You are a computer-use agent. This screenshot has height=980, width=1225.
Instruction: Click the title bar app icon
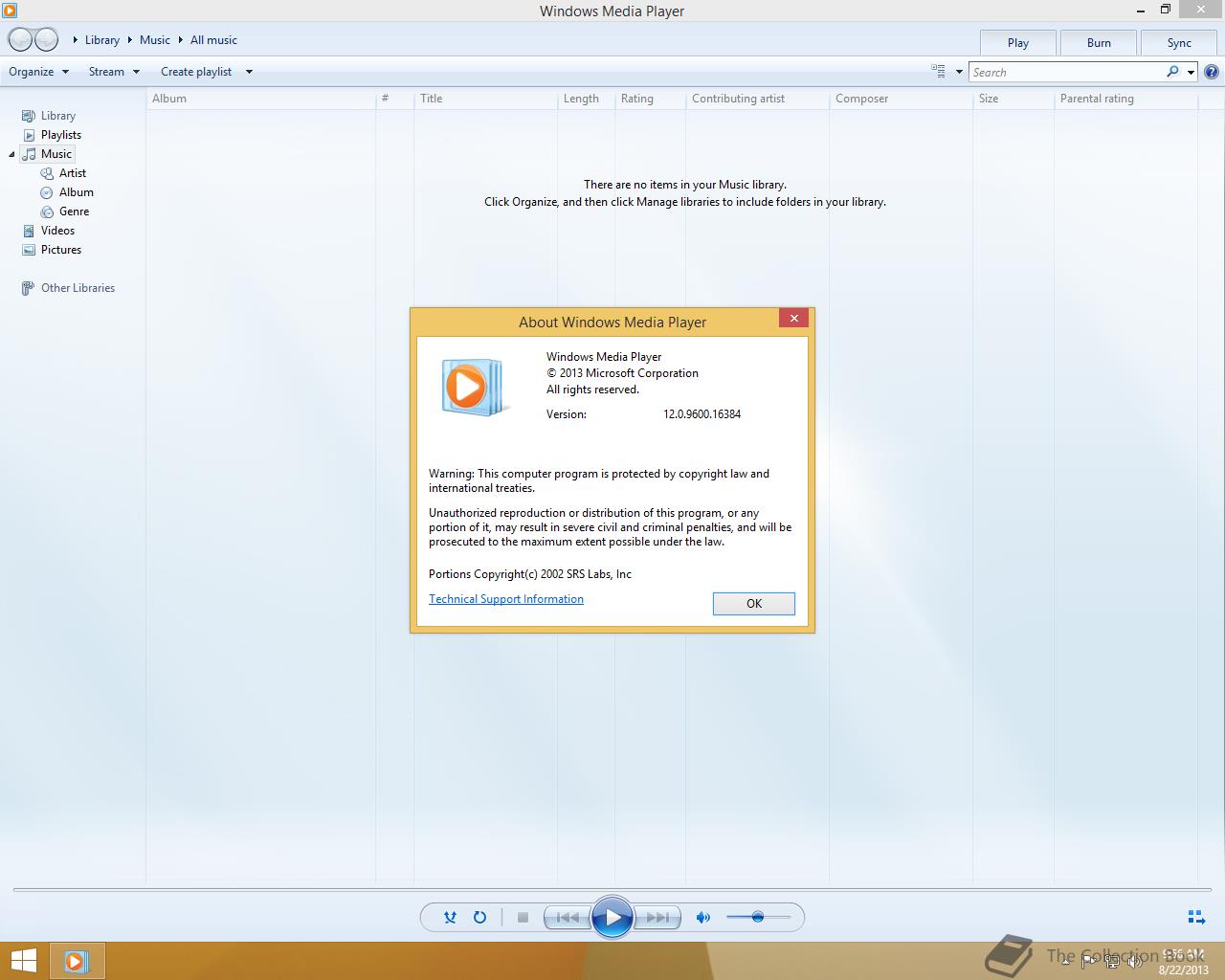pyautogui.click(x=10, y=11)
